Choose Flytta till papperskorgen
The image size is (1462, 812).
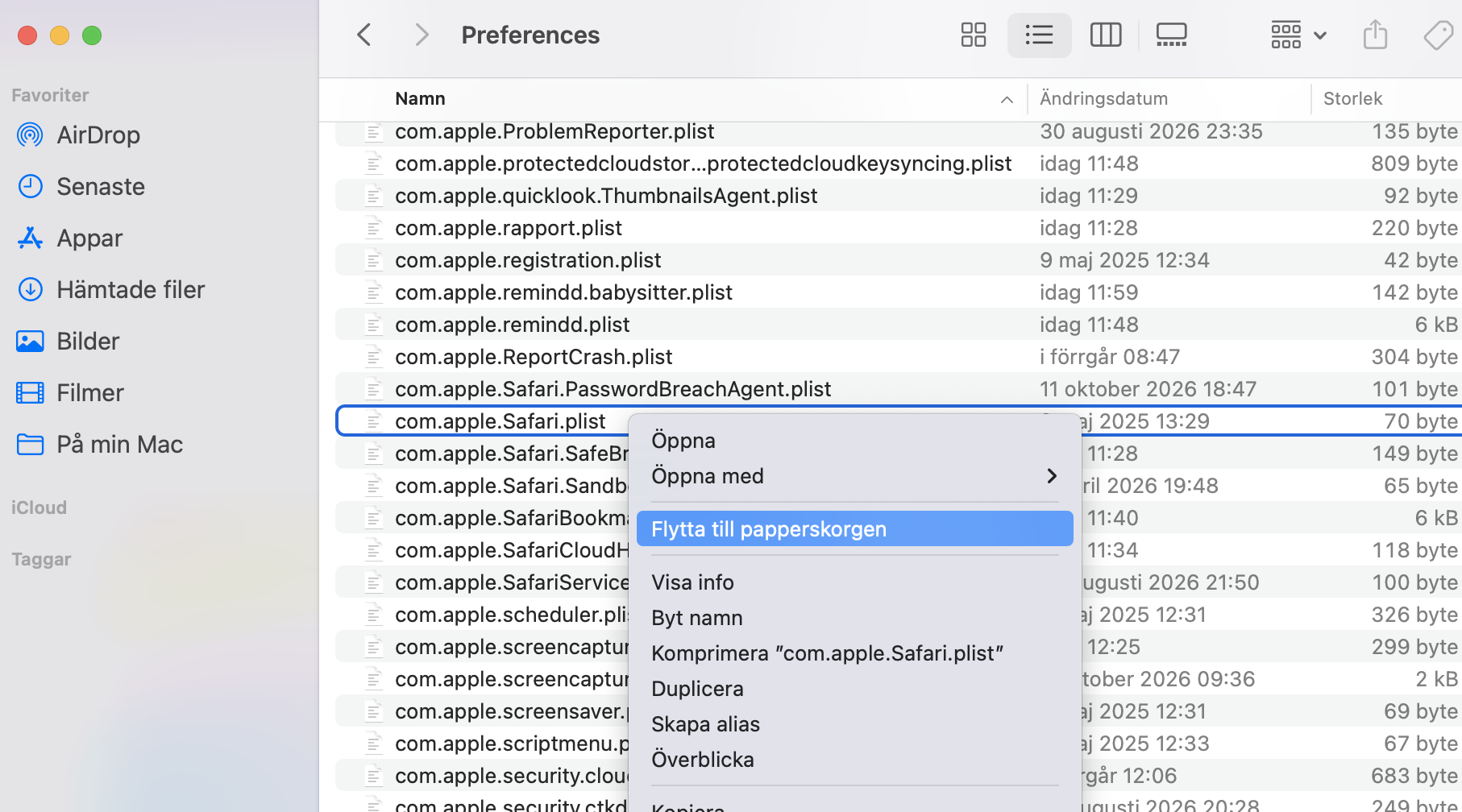tap(854, 529)
